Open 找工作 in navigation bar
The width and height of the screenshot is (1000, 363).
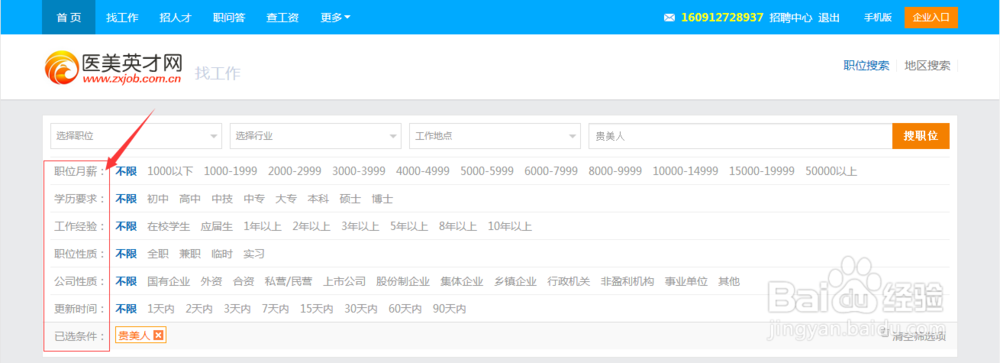coord(122,17)
